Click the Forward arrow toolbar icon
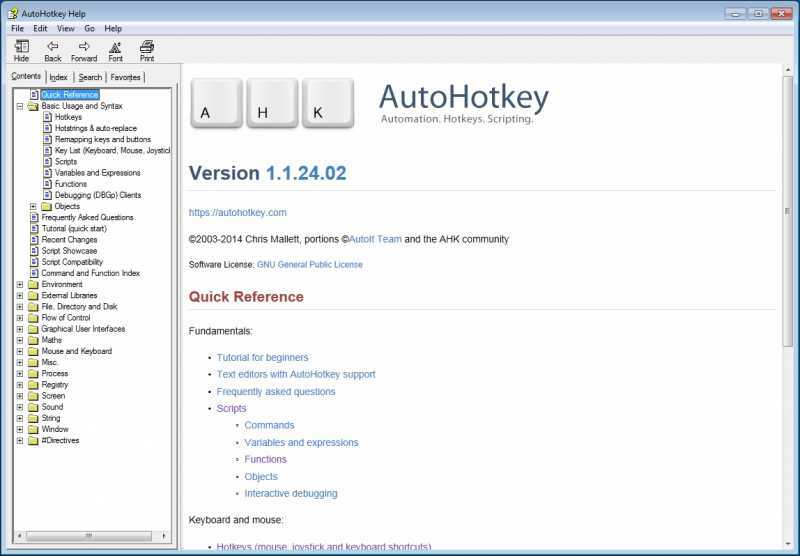 click(84, 47)
